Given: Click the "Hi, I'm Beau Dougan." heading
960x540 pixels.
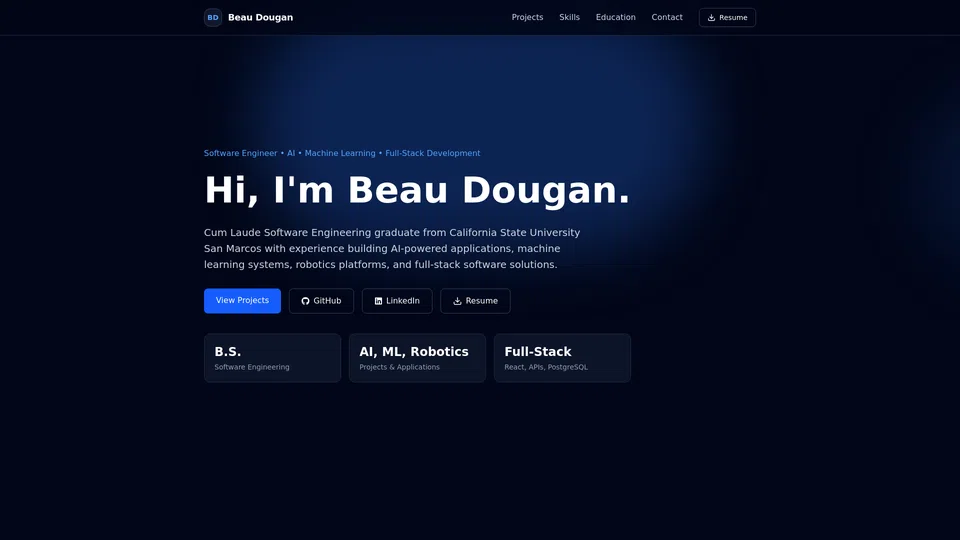Looking at the screenshot, I should pyautogui.click(x=417, y=190).
